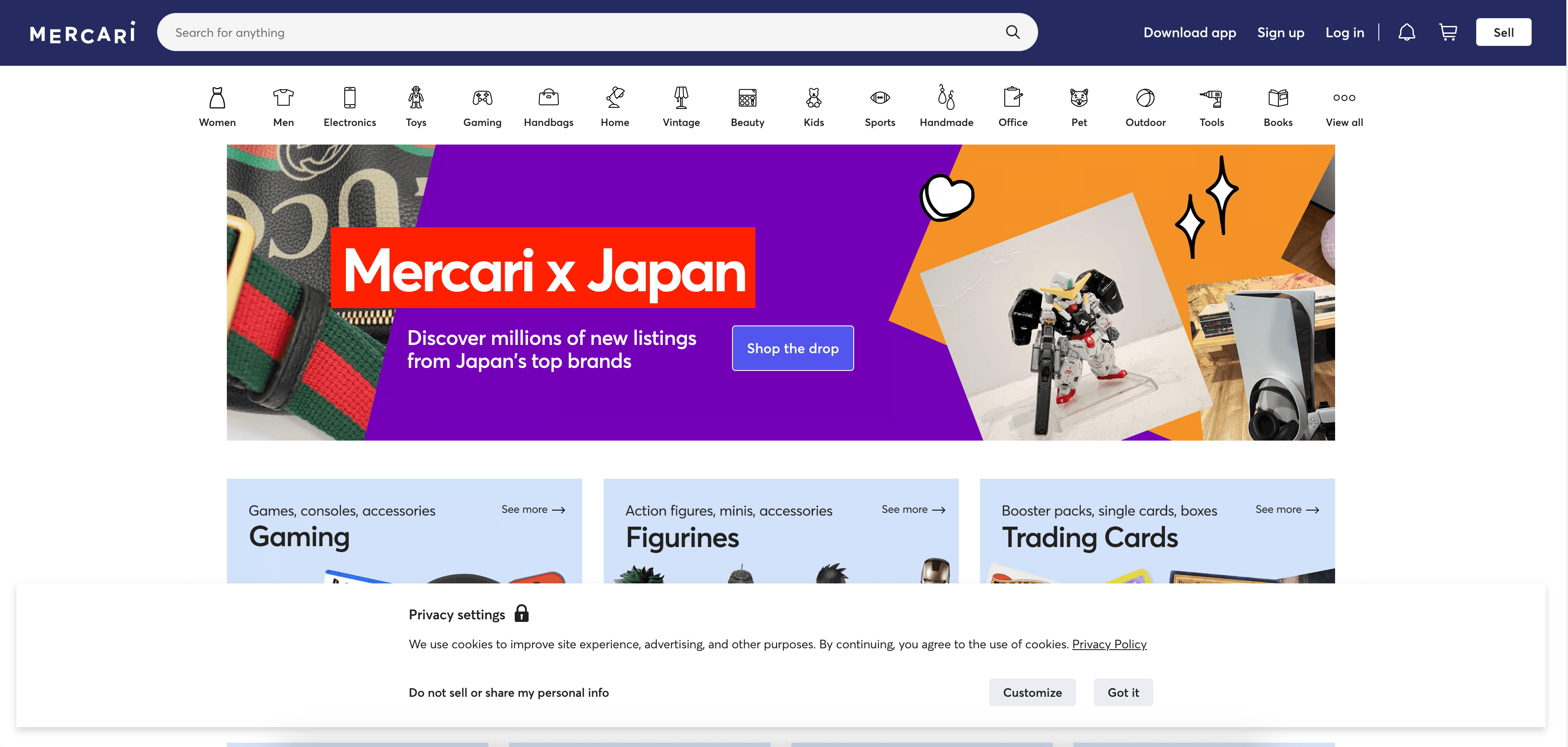Open the Vintage lamp category icon
The width and height of the screenshot is (1568, 747).
[x=681, y=98]
